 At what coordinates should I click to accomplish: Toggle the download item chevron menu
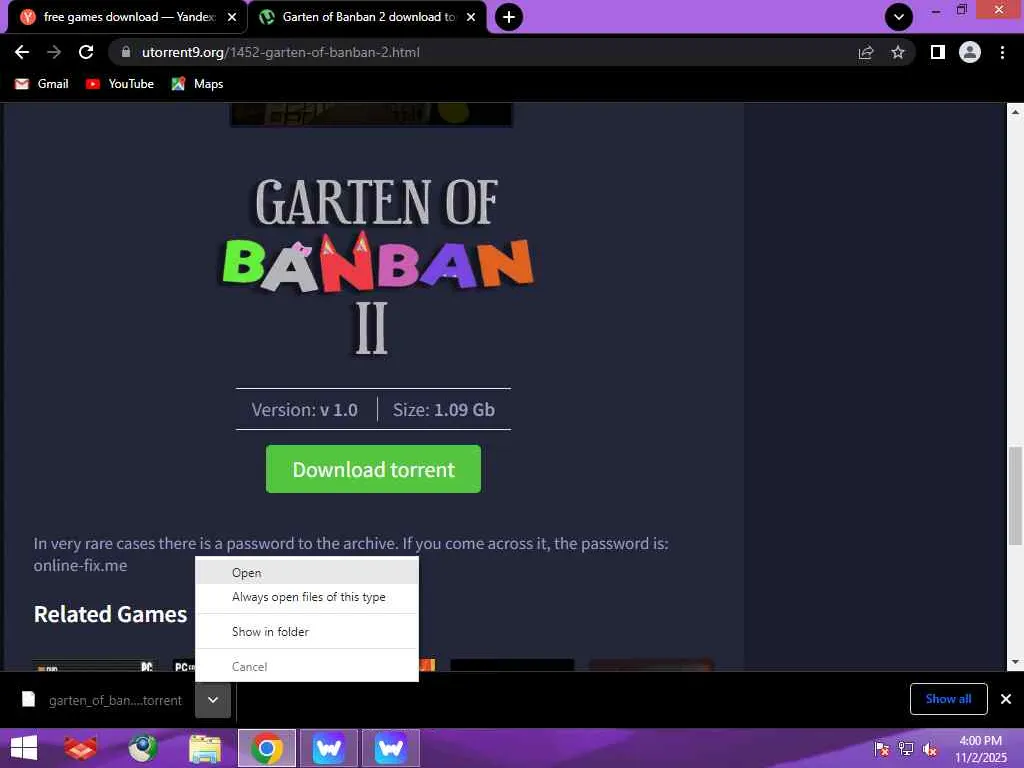click(213, 700)
